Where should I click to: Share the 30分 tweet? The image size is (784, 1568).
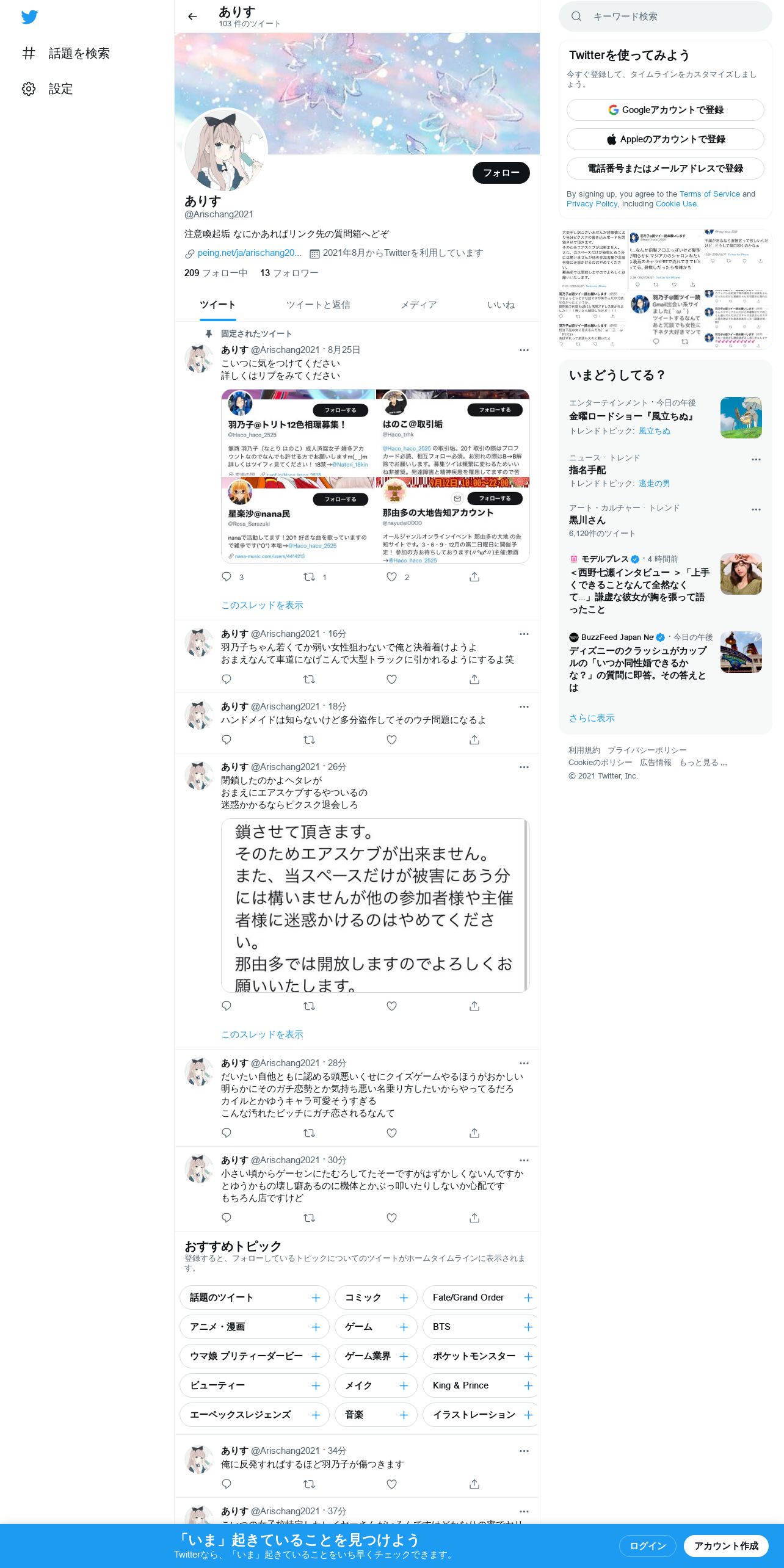(474, 1218)
